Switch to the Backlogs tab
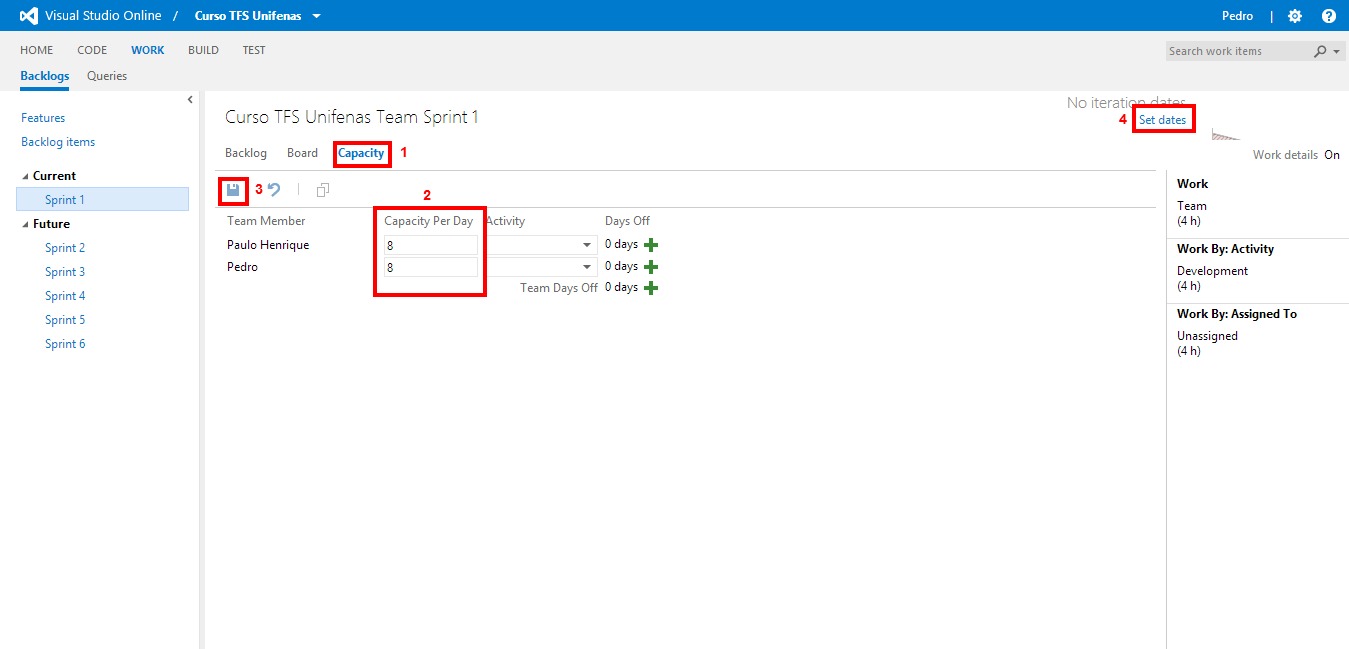Image resolution: width=1349 pixels, height=649 pixels. click(x=45, y=76)
